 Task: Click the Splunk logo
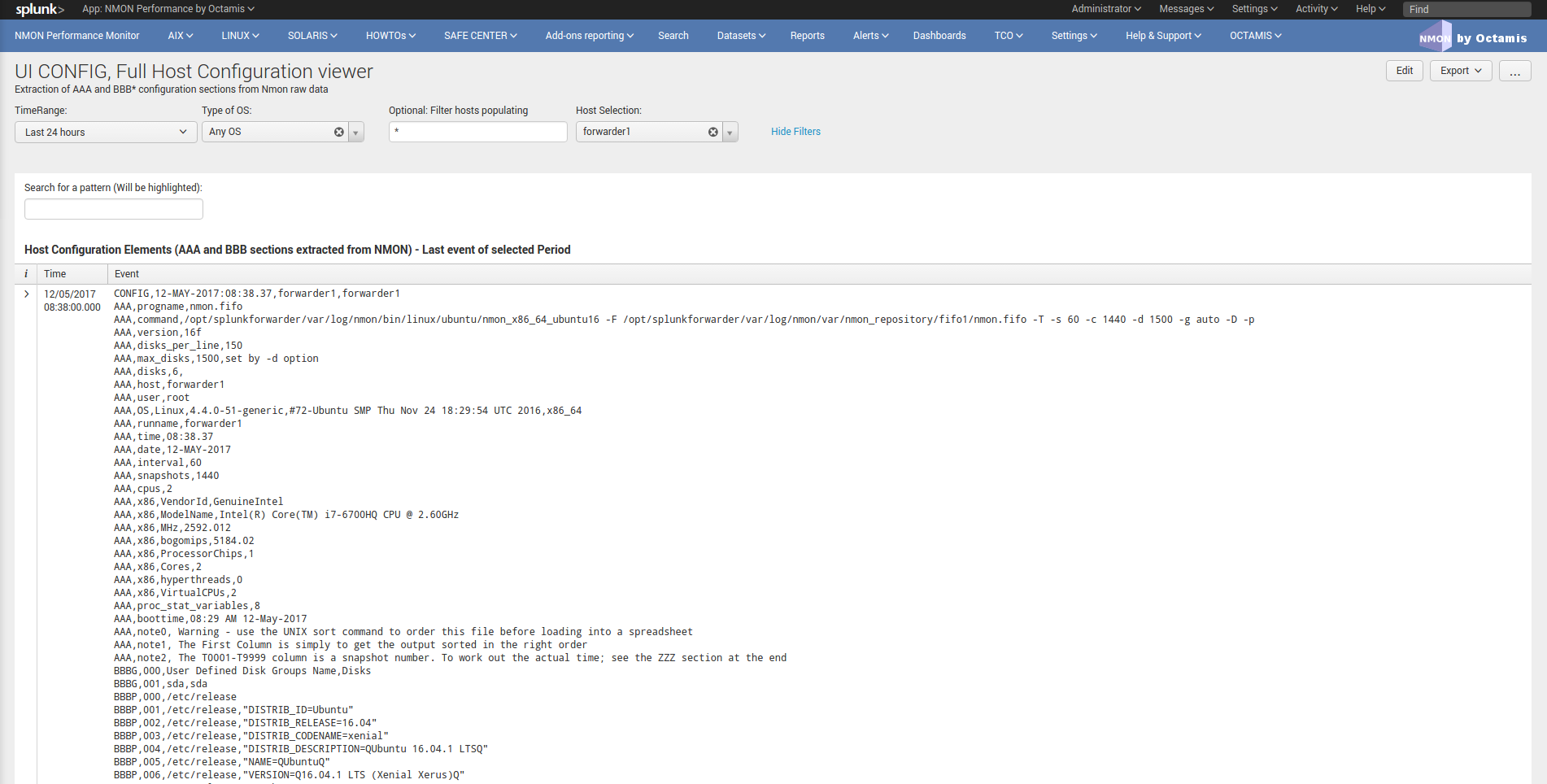(x=39, y=10)
